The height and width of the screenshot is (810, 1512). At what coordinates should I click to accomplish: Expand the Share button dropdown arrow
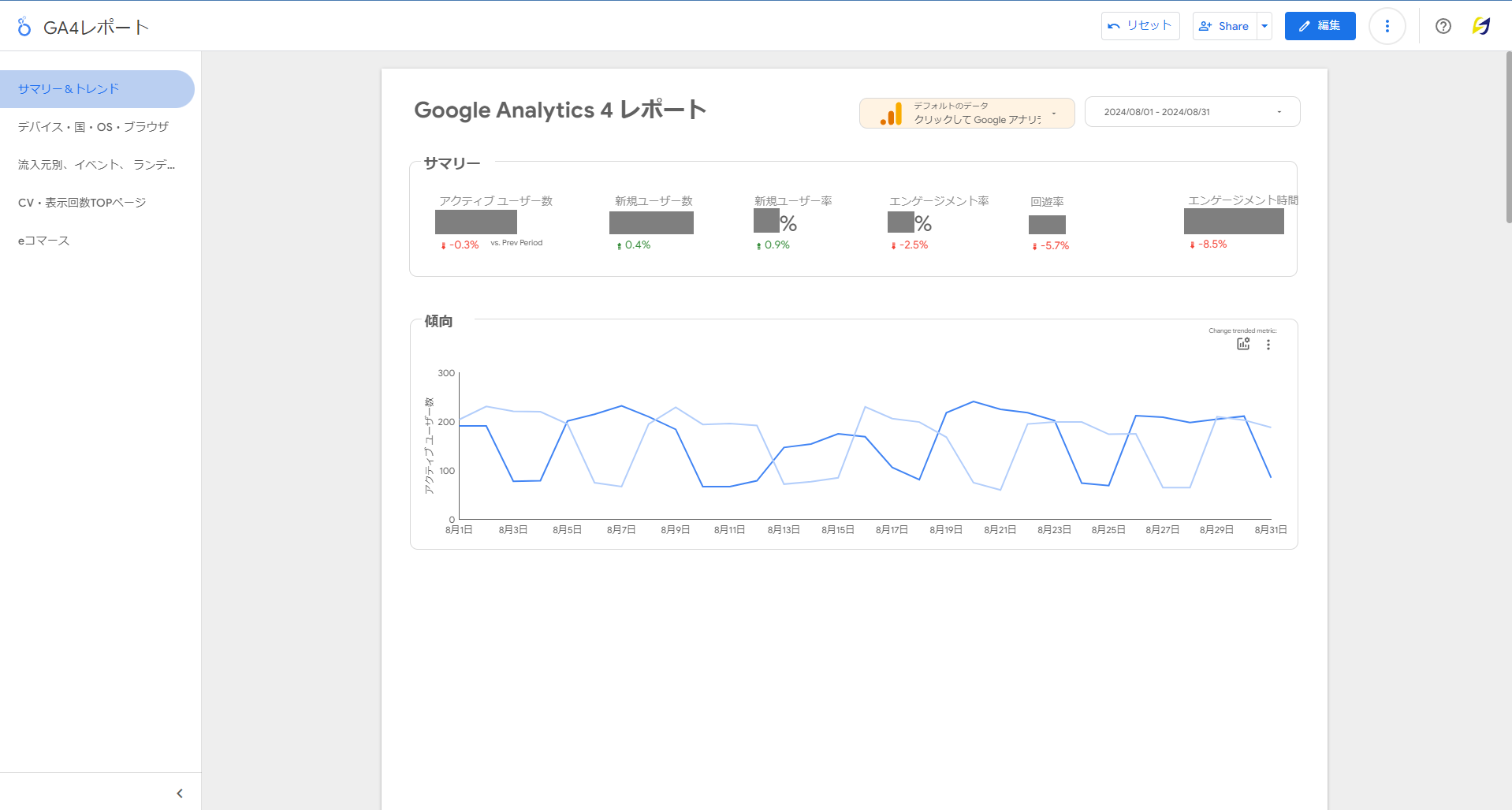tap(1264, 26)
